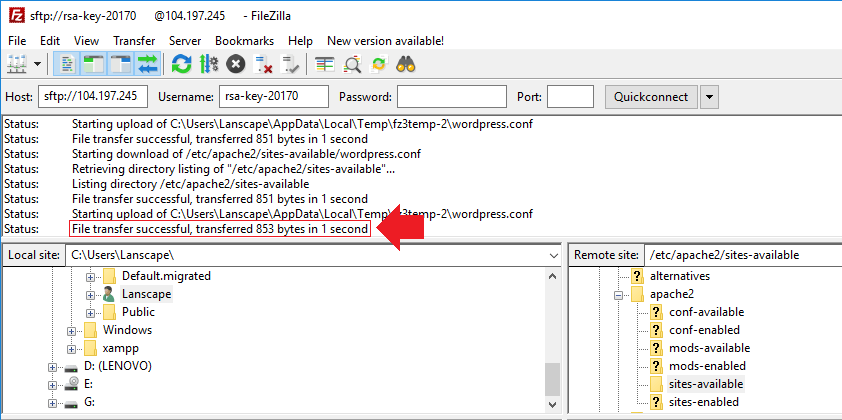Expand the Lanscape user folder
This screenshot has height=420, width=842.
coord(90,295)
